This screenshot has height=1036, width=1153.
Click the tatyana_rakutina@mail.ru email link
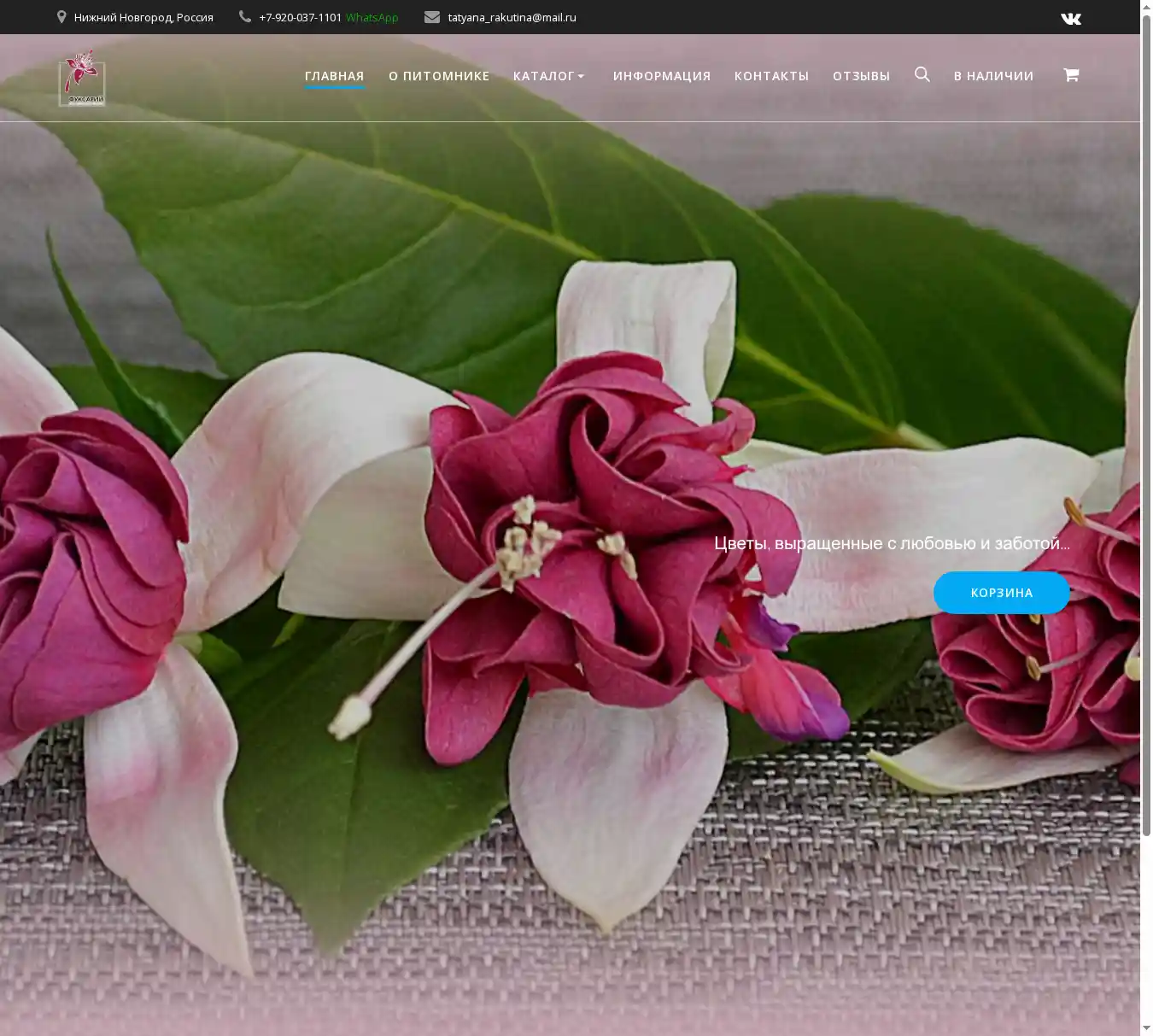coord(512,18)
